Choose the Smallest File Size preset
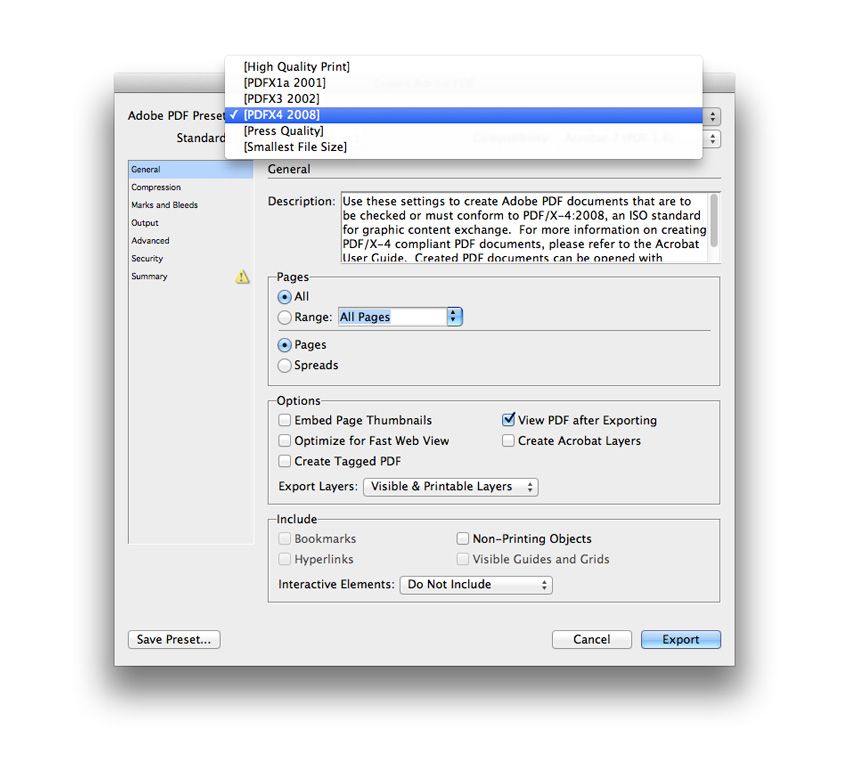The image size is (850, 766). (463, 147)
